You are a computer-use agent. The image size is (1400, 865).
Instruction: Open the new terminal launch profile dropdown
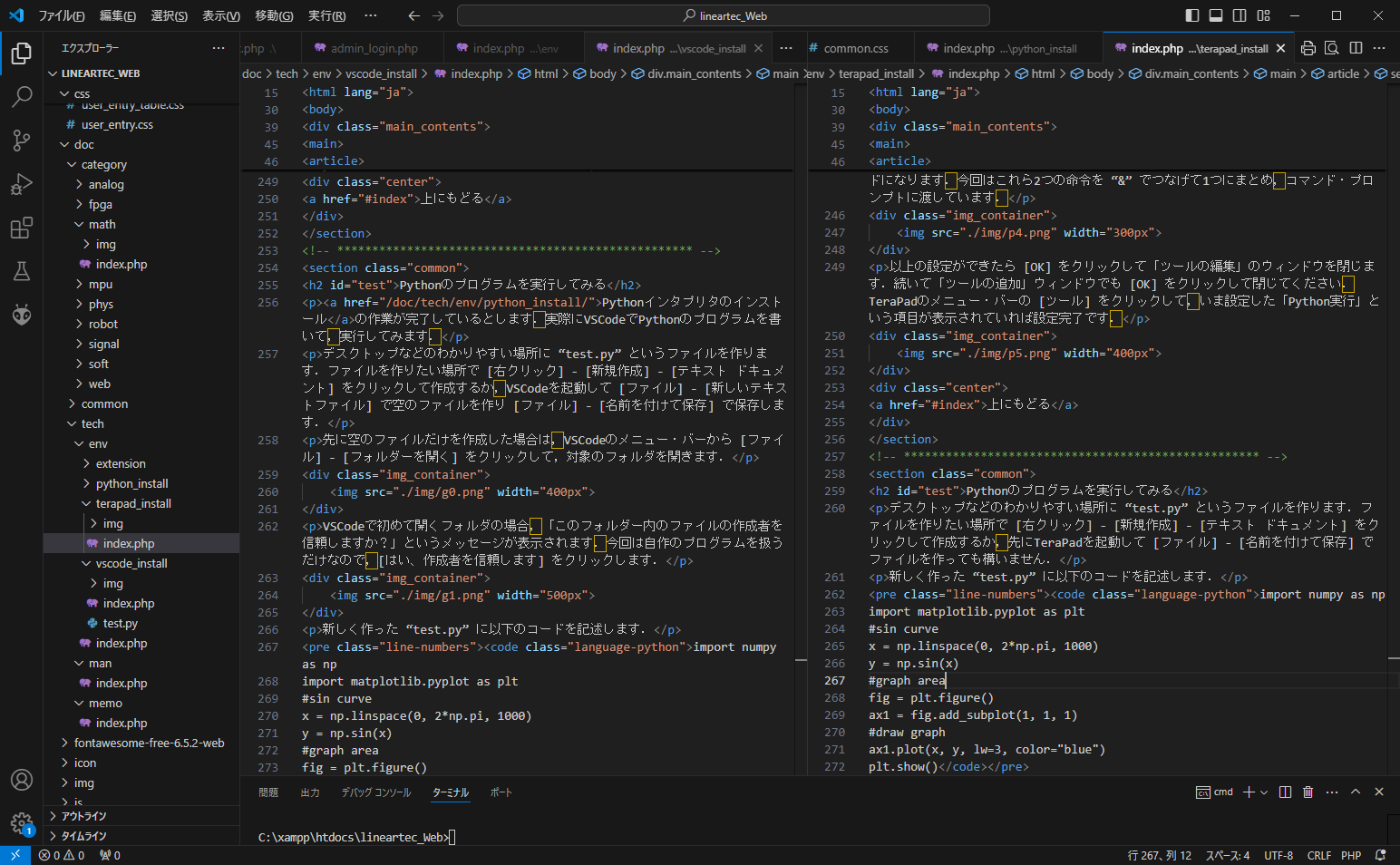(1264, 792)
